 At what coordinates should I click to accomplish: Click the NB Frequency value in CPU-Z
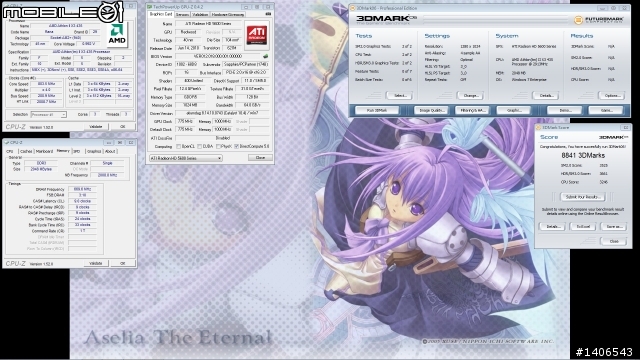[x=107, y=175]
